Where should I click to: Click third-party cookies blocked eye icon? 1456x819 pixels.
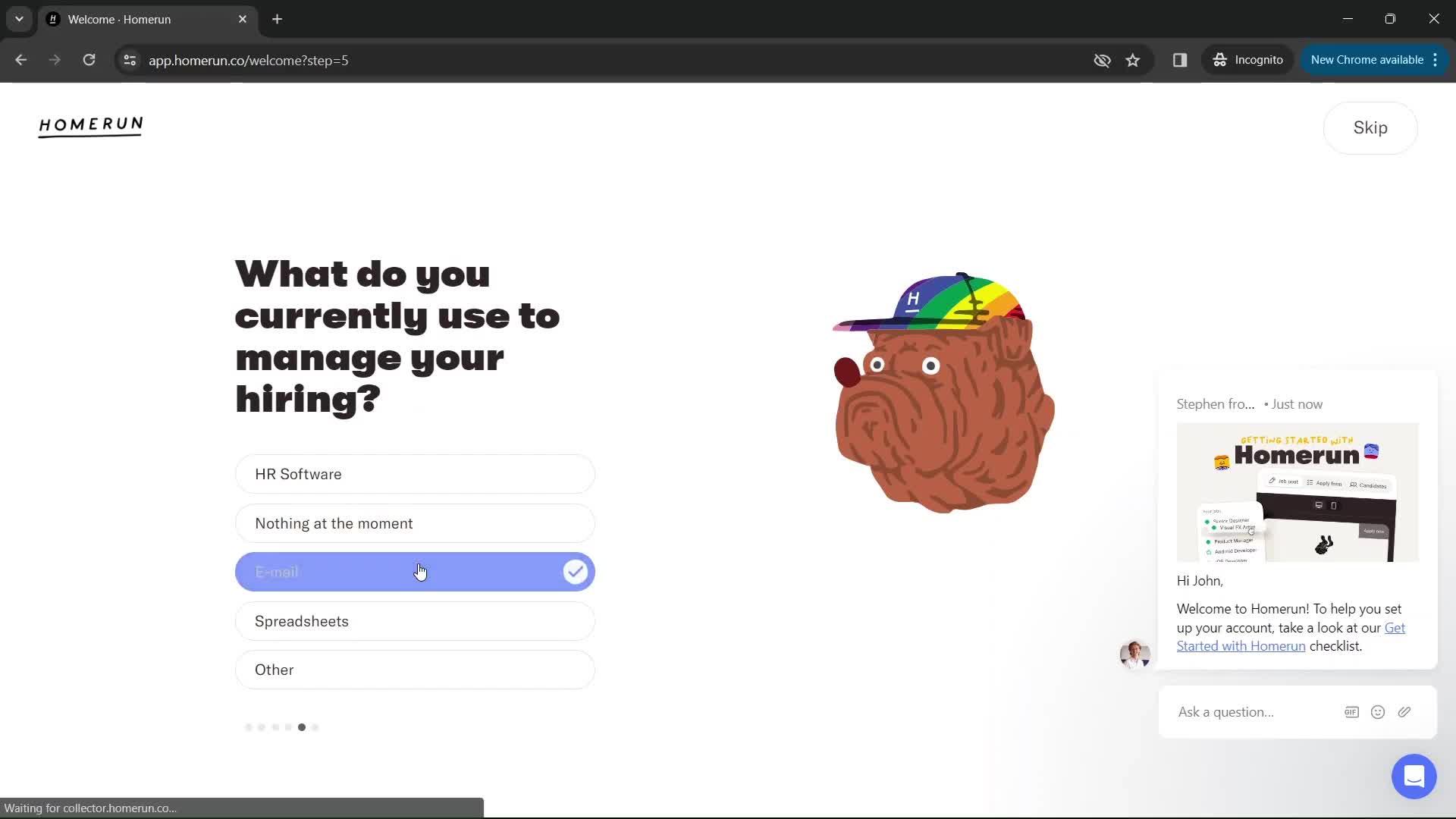click(1102, 60)
